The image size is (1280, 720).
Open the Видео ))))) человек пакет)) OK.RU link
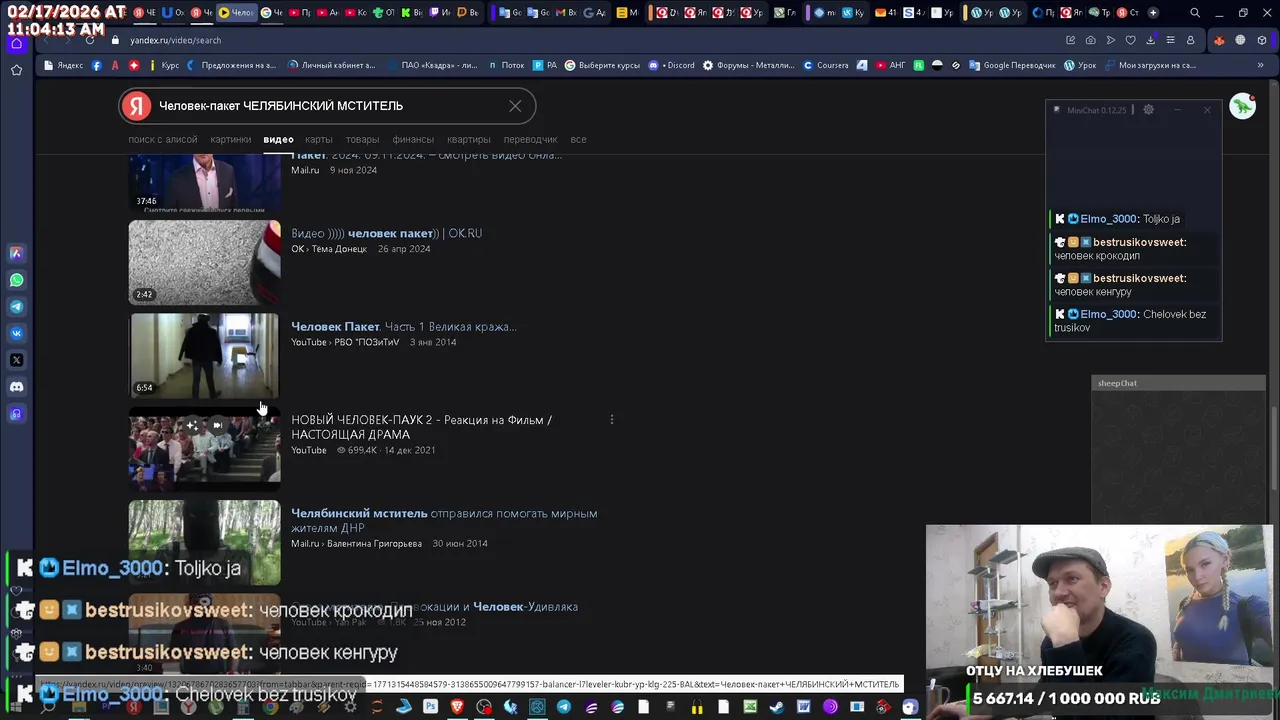386,233
